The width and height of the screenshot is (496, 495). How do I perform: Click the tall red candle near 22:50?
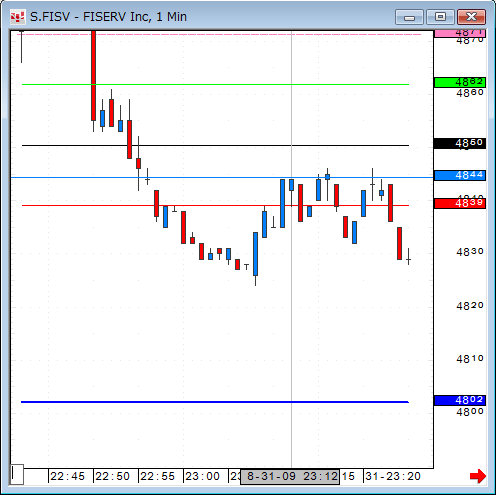click(94, 75)
